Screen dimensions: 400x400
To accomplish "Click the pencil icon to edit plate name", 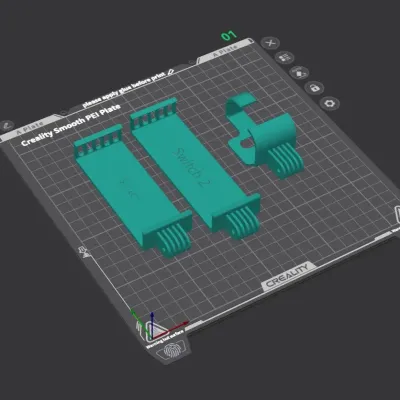I will [171, 71].
